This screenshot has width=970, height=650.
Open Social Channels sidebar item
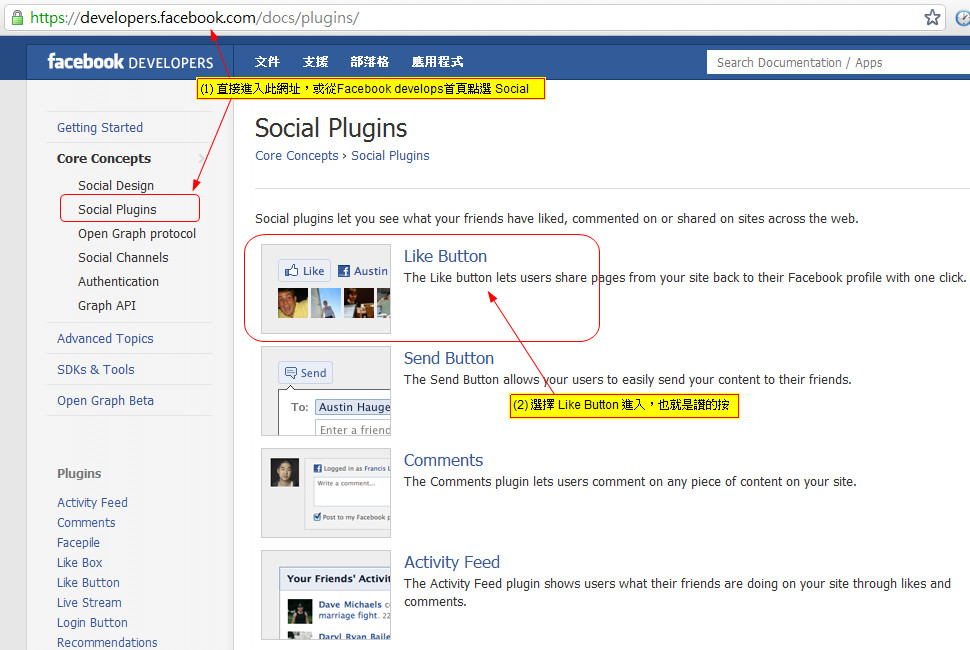pos(123,257)
